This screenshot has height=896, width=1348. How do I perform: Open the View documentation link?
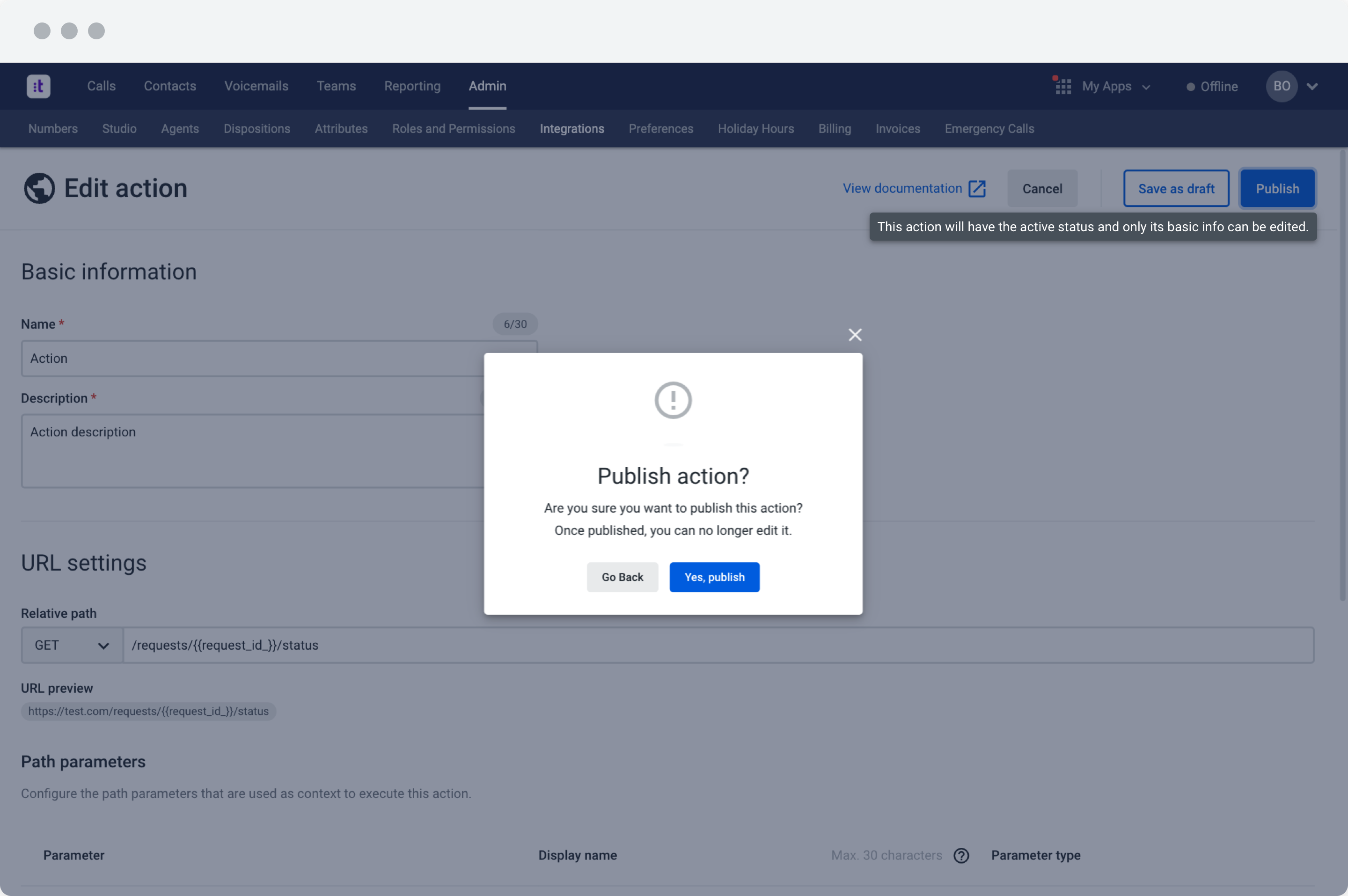pyautogui.click(x=902, y=189)
